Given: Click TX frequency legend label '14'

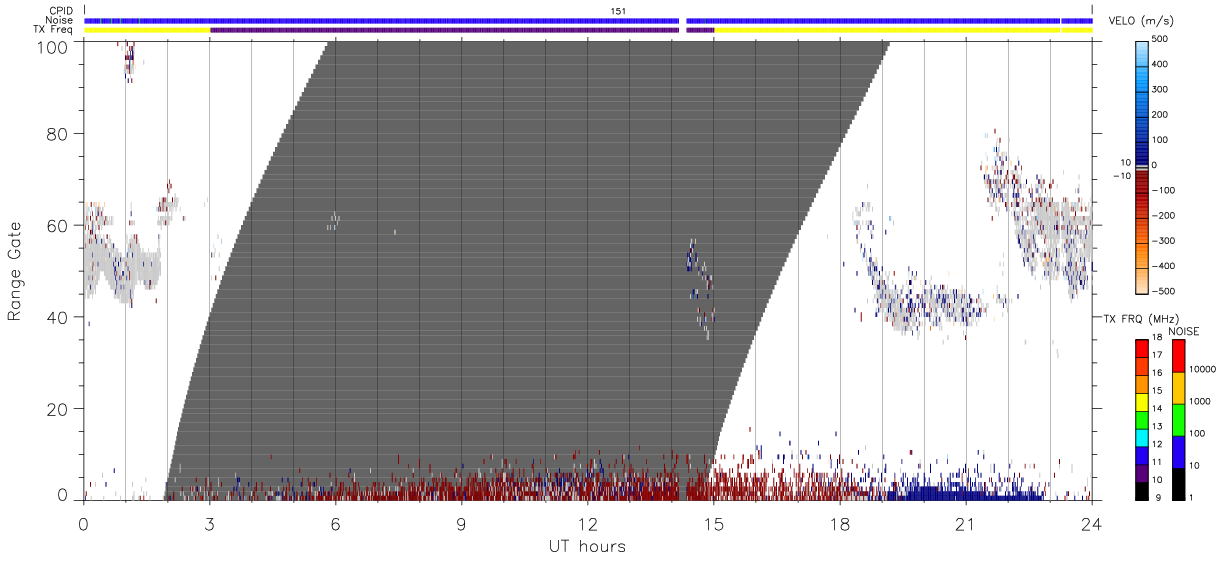Looking at the screenshot, I should point(1157,410).
